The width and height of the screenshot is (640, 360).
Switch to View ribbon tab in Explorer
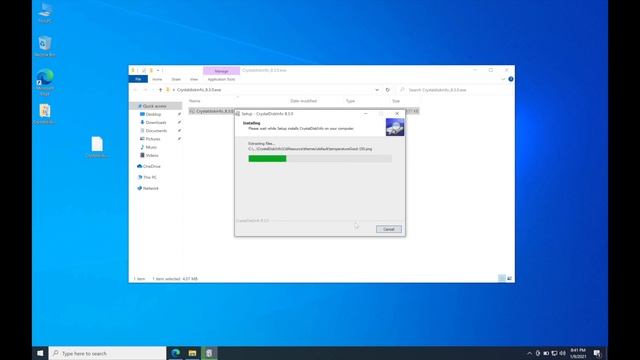194,79
